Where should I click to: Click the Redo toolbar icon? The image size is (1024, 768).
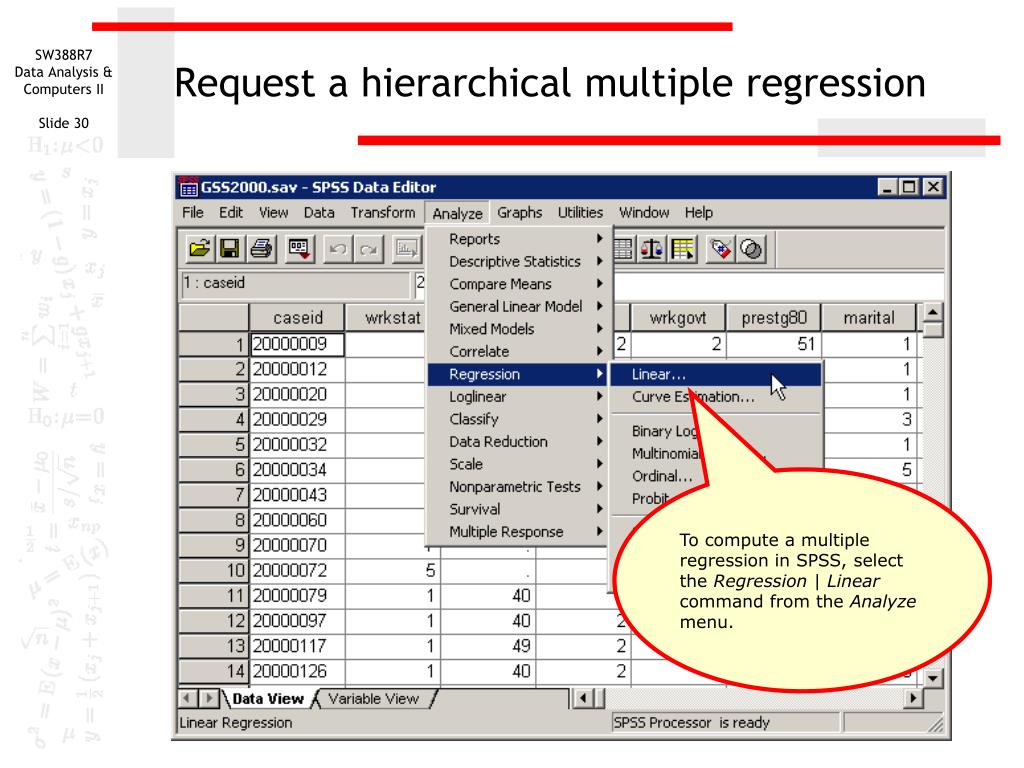pyautogui.click(x=368, y=249)
